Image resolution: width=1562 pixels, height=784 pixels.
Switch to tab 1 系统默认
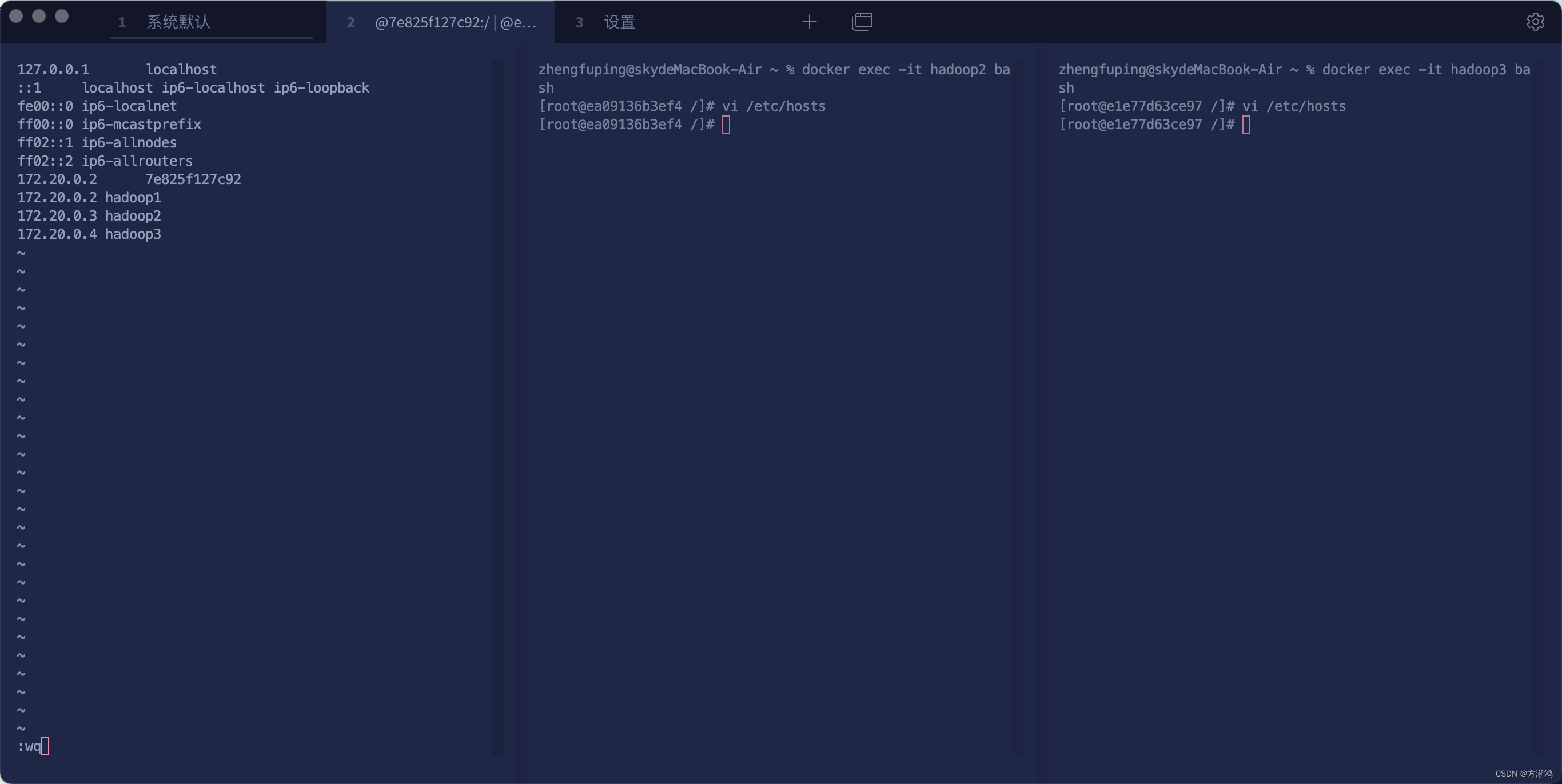[178, 22]
